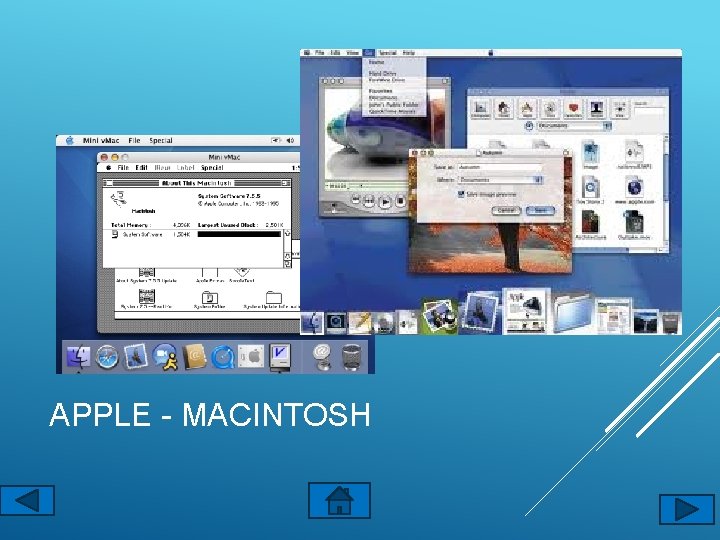Screen dimensions: 720x540
Task: Click the Favorites heart icon in Finder toolbar
Action: (574, 108)
